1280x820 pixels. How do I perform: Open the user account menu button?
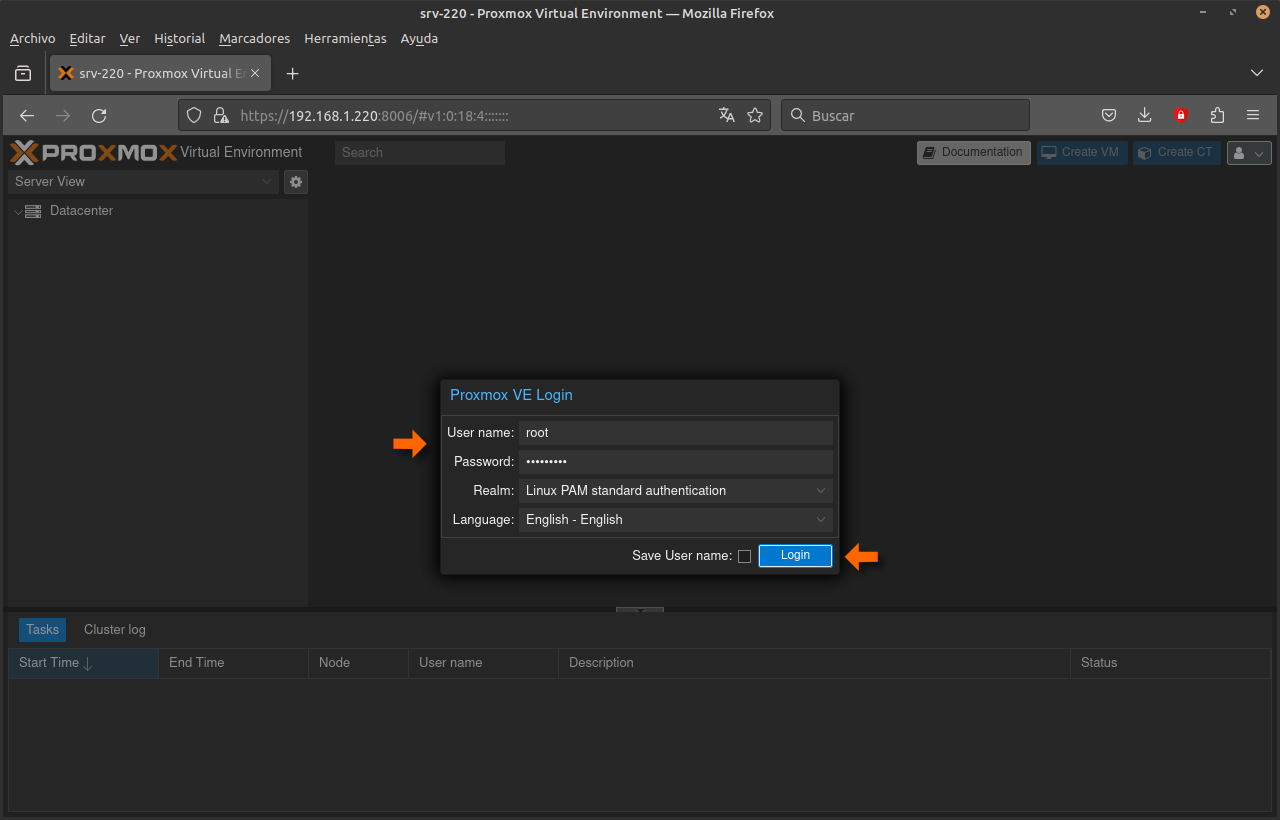(1249, 153)
